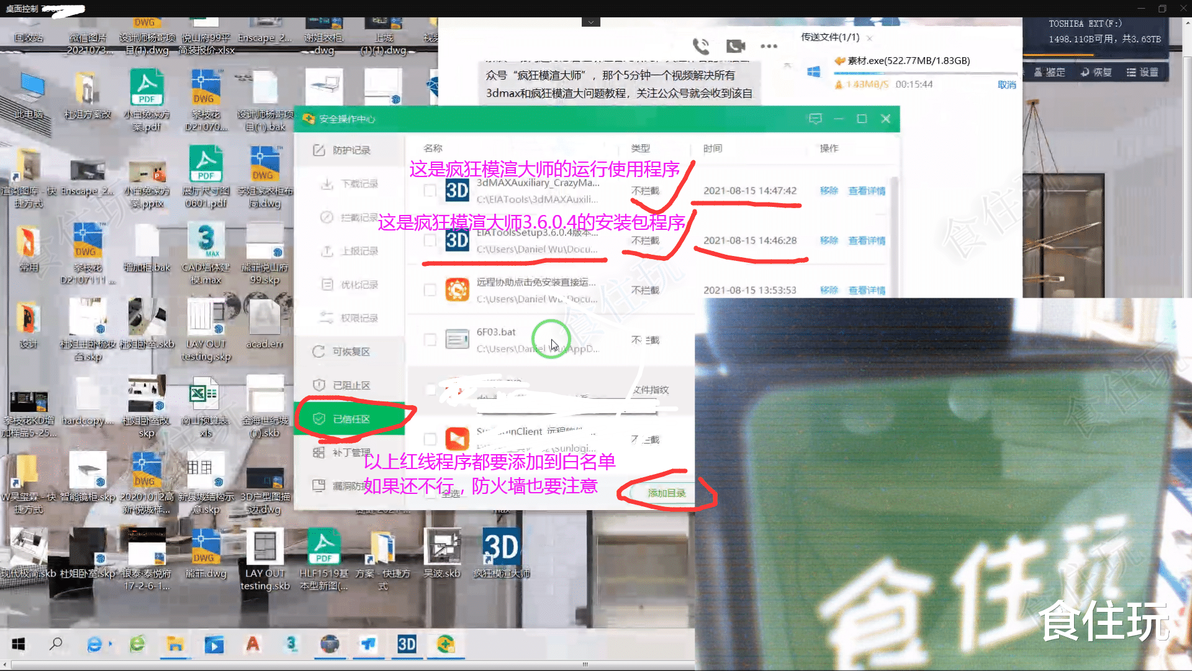Open AutoCAD red A taskbar icon
The height and width of the screenshot is (671, 1192).
tap(252, 644)
